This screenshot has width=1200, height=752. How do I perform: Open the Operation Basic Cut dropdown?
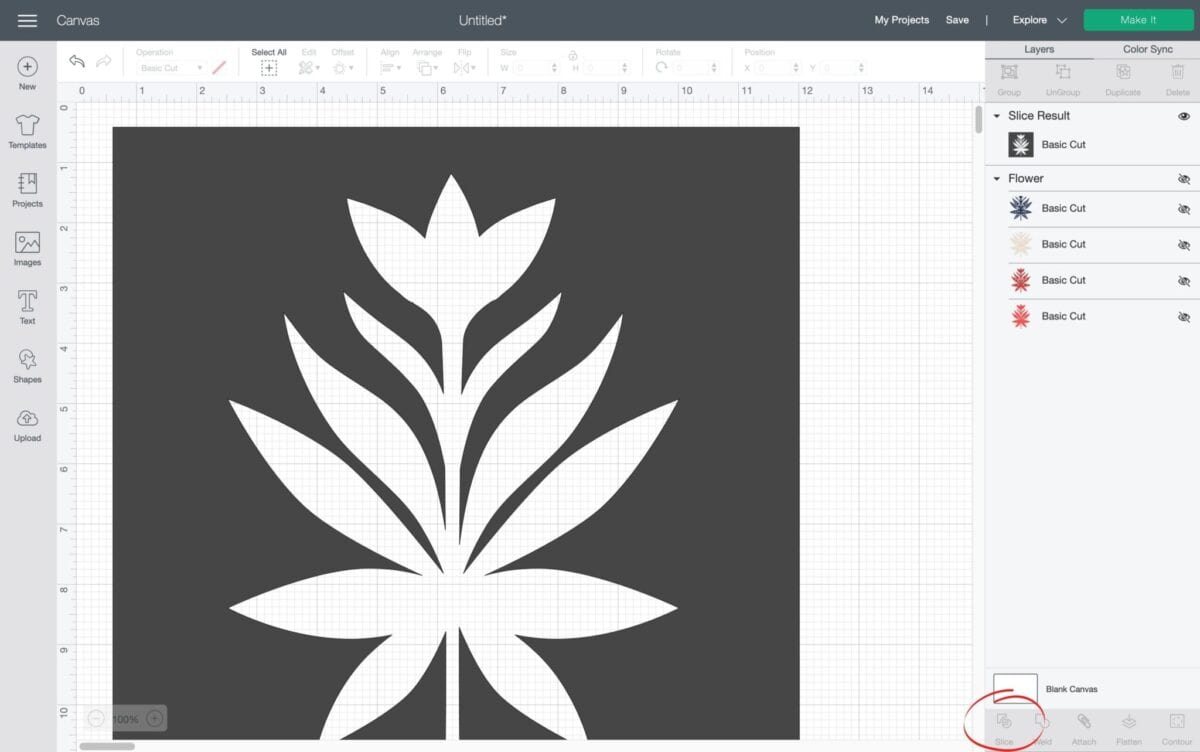[170, 68]
